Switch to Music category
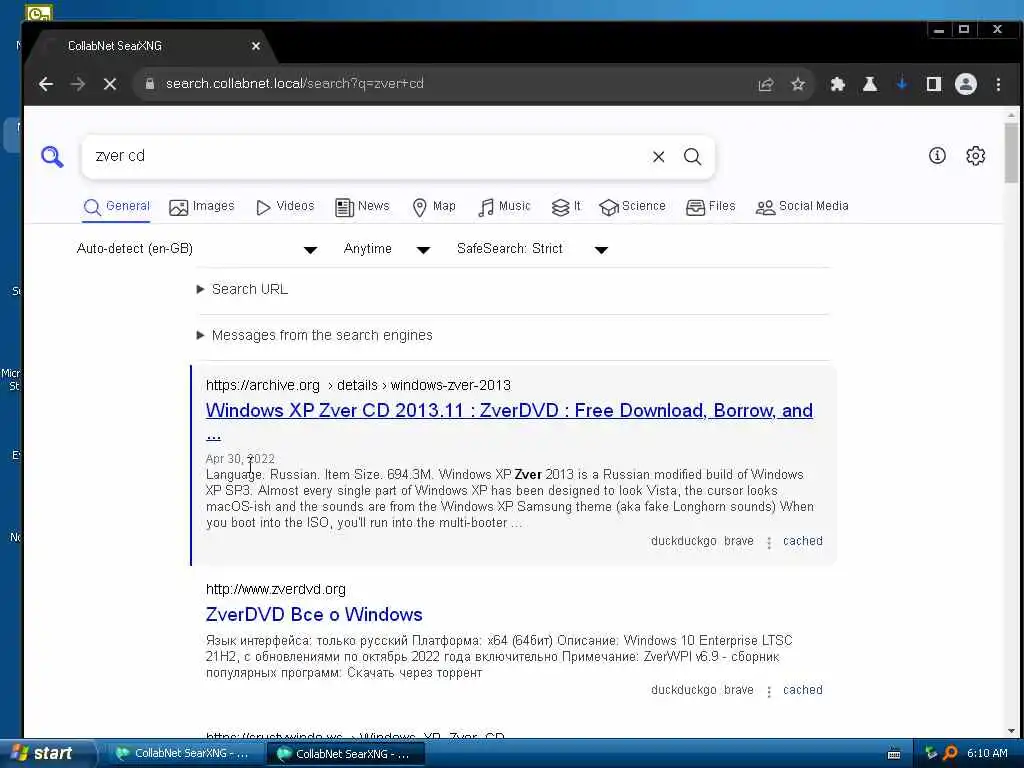 pos(504,206)
